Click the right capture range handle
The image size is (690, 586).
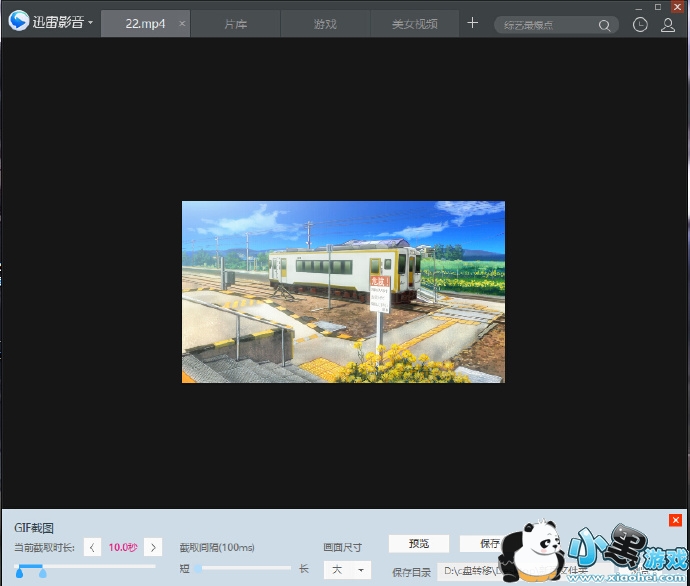(x=43, y=572)
